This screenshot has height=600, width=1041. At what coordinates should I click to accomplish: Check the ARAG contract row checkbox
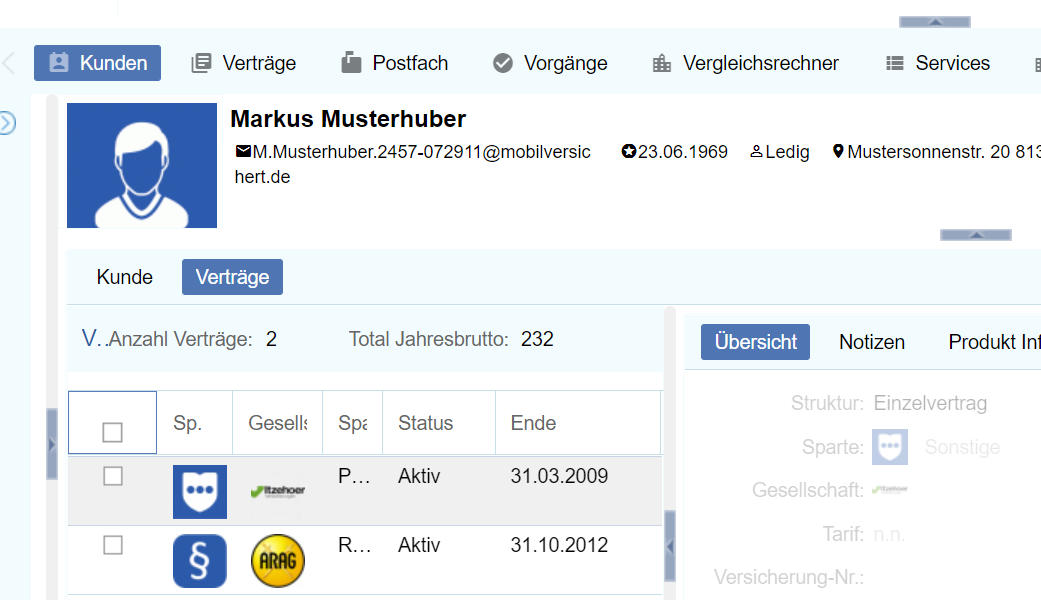point(113,545)
